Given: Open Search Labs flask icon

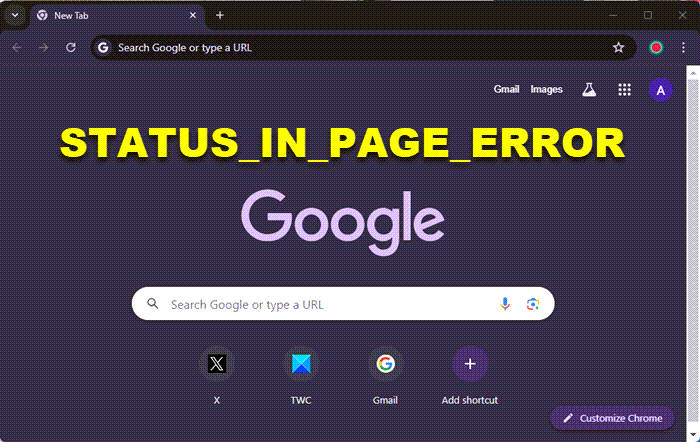Looking at the screenshot, I should [589, 90].
